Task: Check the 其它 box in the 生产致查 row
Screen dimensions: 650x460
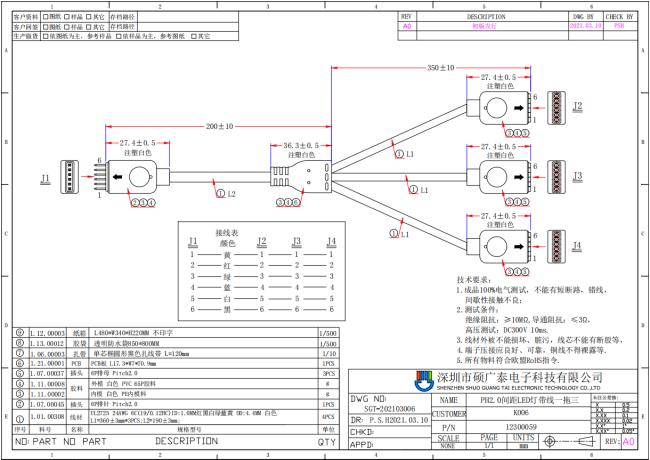Action: [x=196, y=35]
